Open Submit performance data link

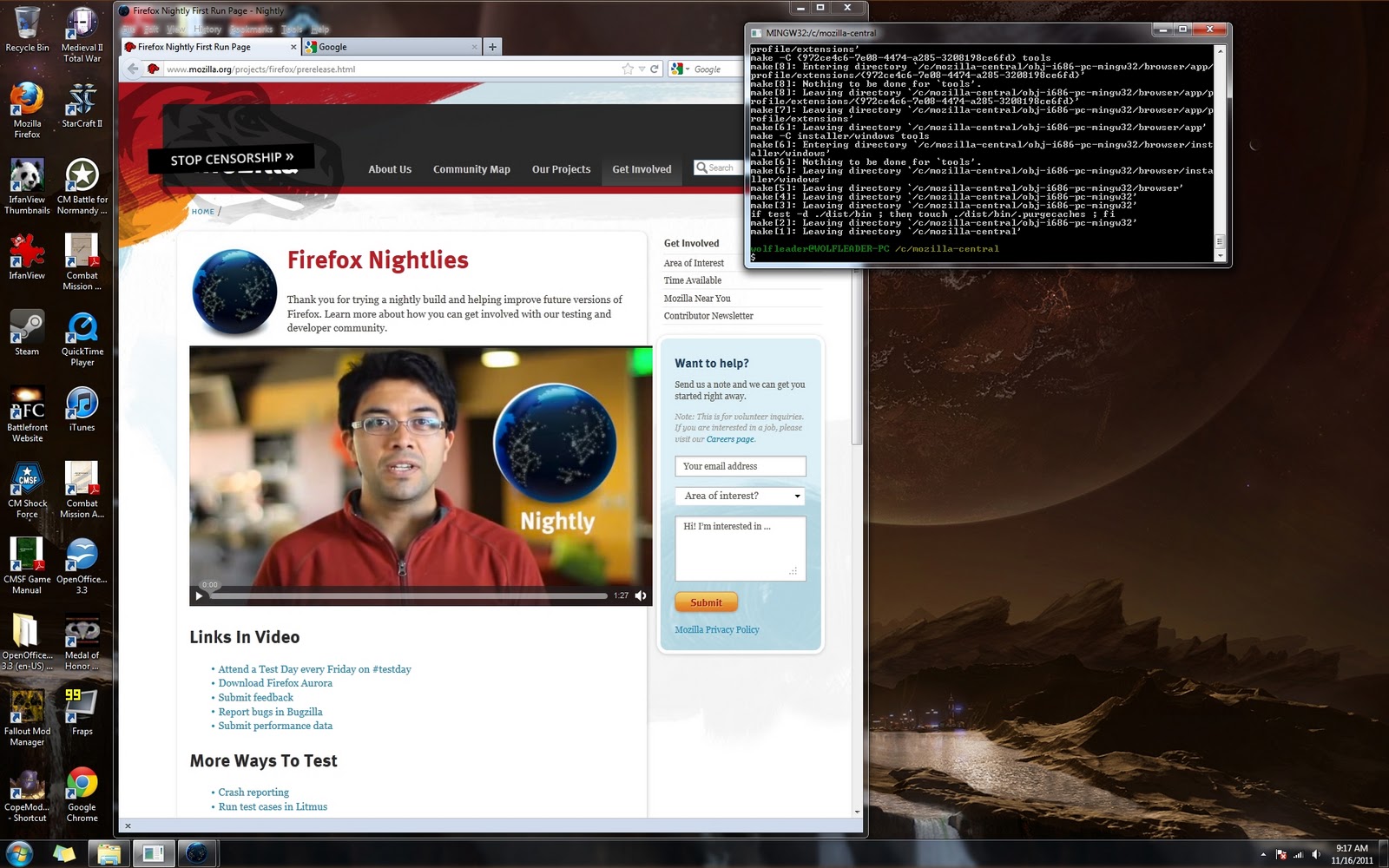275,726
